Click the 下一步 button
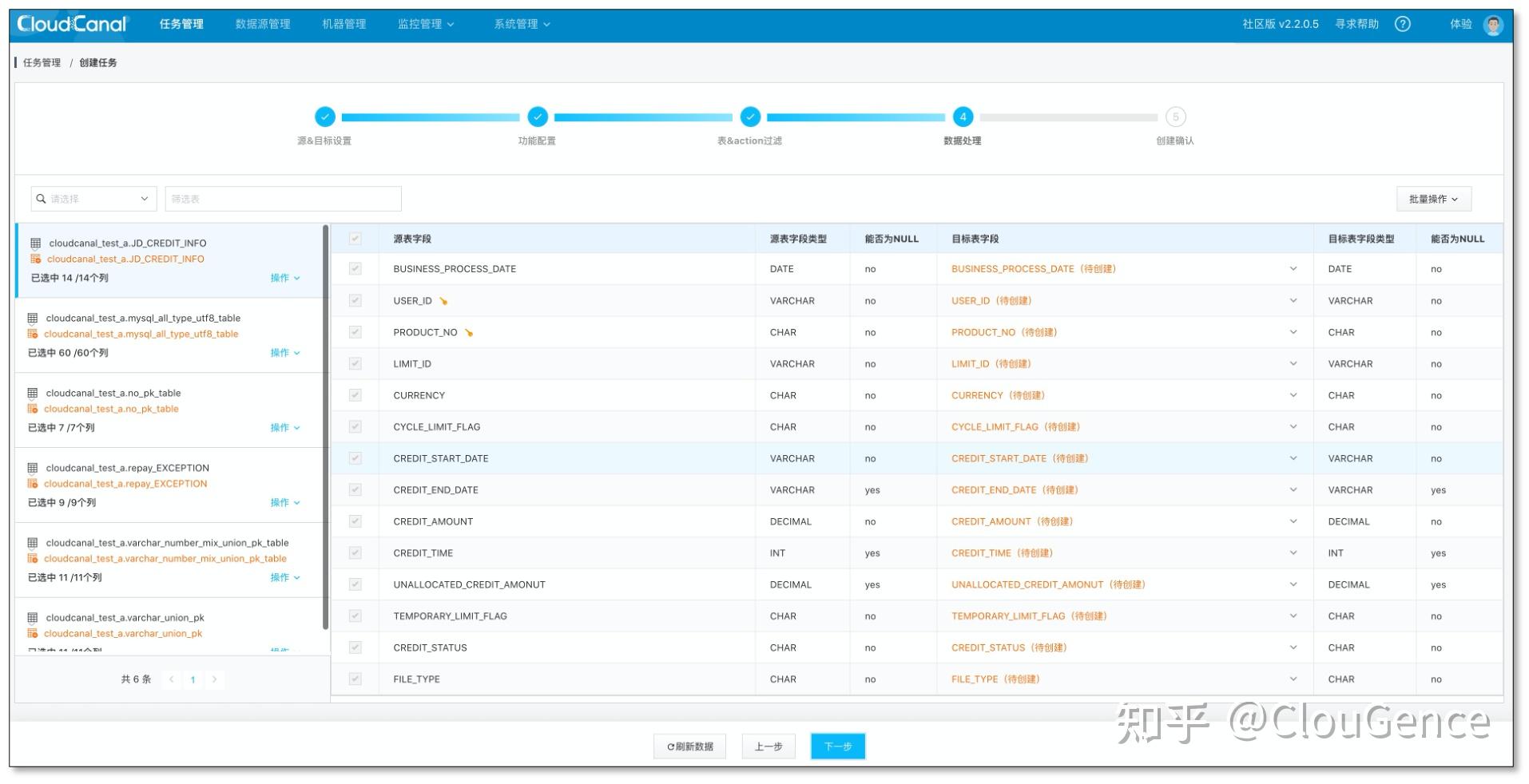The width and height of the screenshot is (1529, 784). pos(836,746)
